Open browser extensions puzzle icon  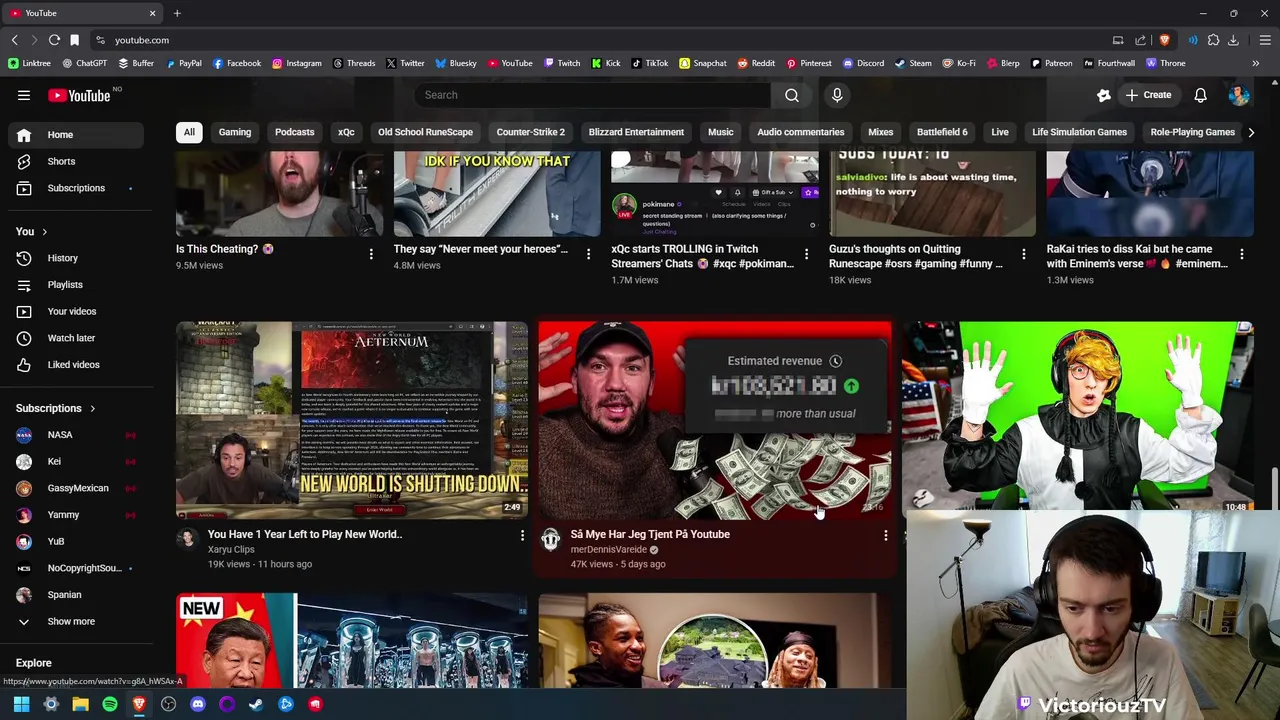pyautogui.click(x=1213, y=40)
